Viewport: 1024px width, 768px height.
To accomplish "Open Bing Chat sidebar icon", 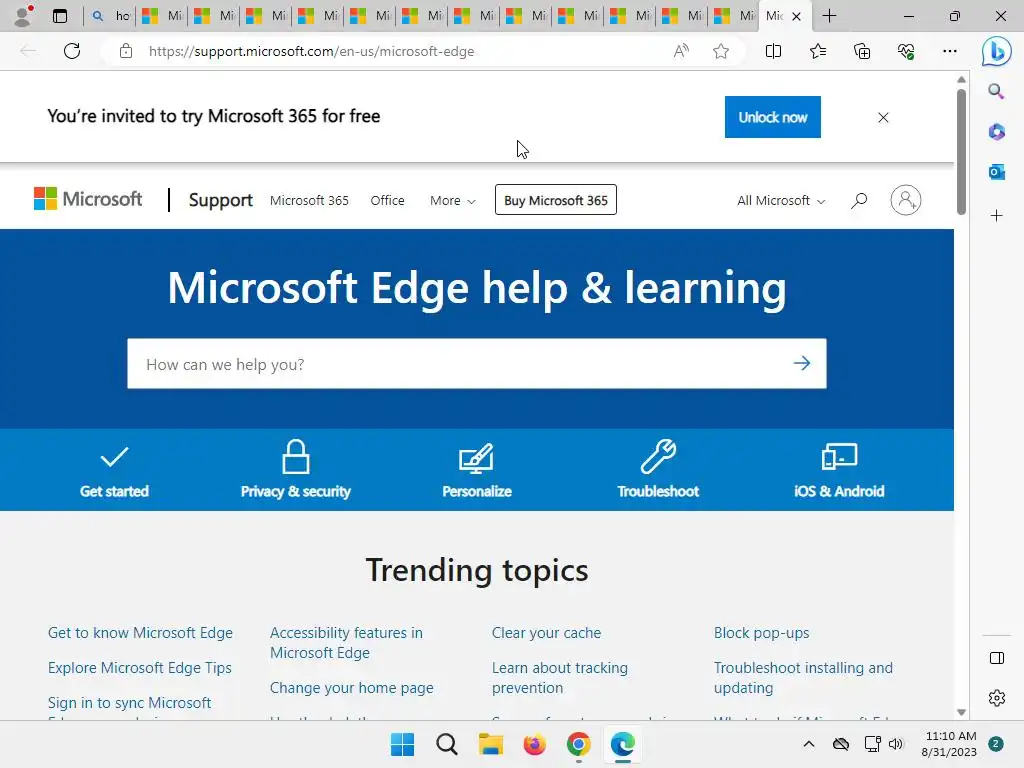I will pyautogui.click(x=997, y=51).
